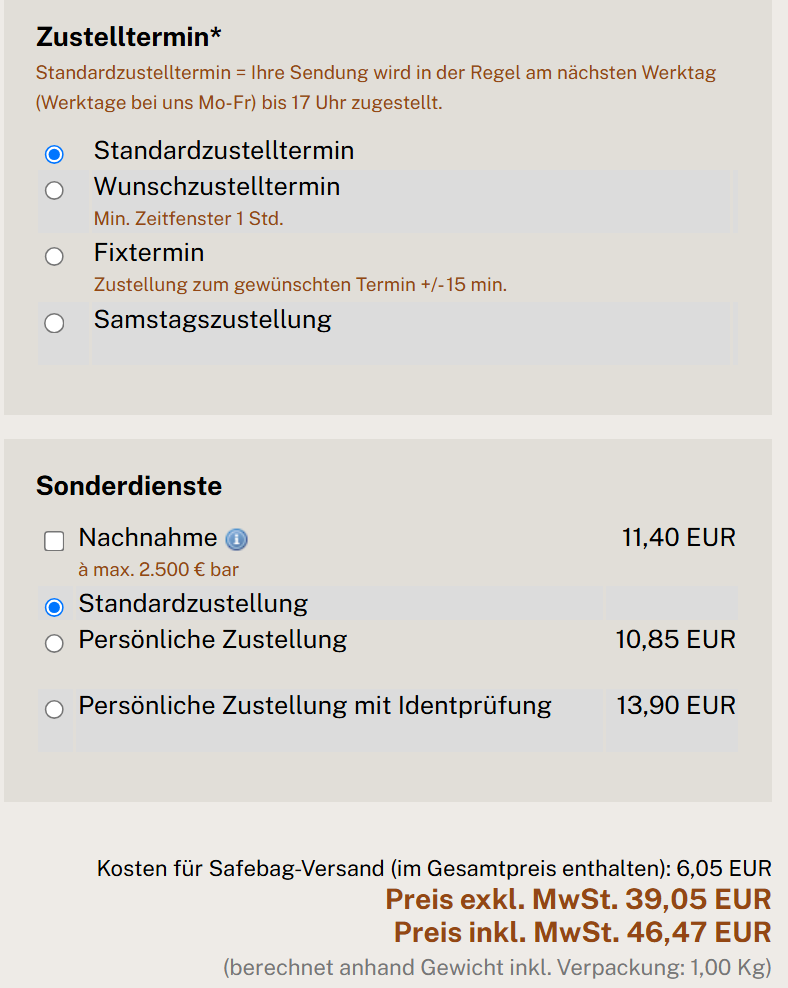788x988 pixels.
Task: Click the 11,40 EUR Nachnahme price
Action: click(x=678, y=538)
